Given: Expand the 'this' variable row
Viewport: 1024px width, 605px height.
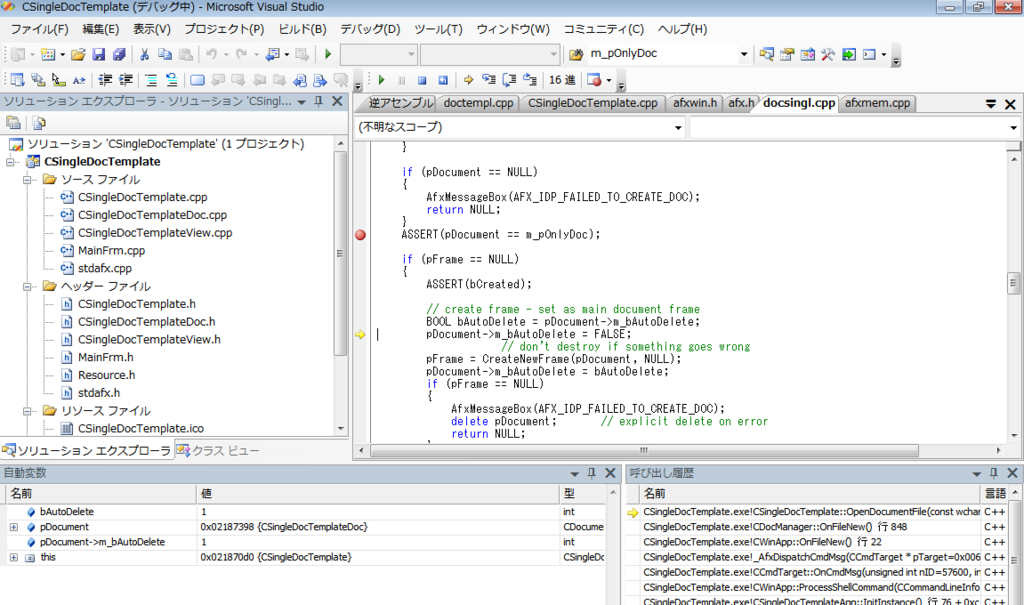Looking at the screenshot, I should click(x=14, y=557).
